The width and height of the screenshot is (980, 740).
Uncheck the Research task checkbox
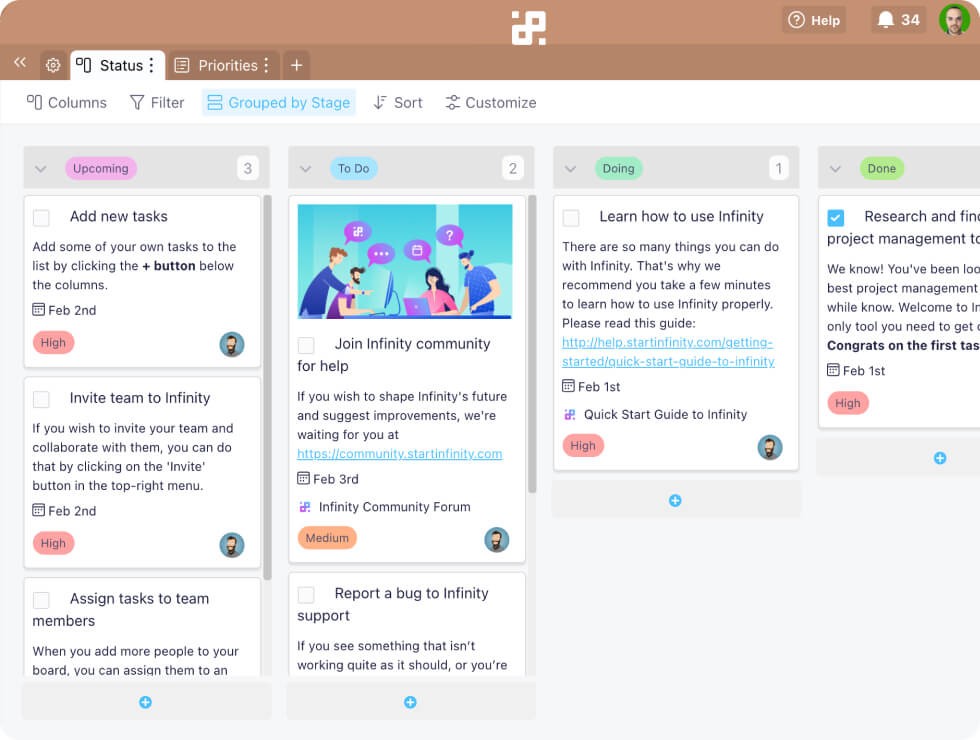pos(836,218)
